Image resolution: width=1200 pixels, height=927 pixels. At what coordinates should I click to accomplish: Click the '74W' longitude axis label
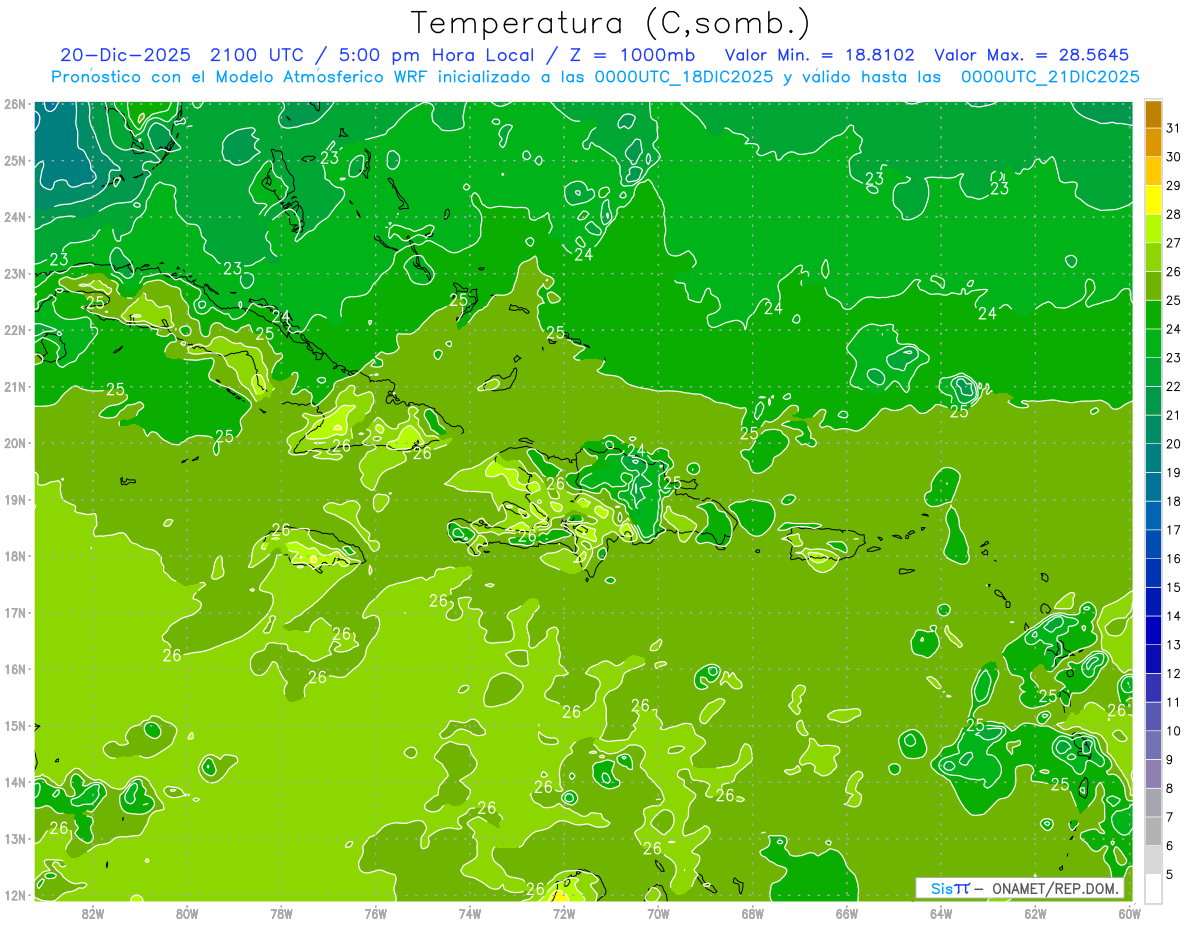[470, 914]
